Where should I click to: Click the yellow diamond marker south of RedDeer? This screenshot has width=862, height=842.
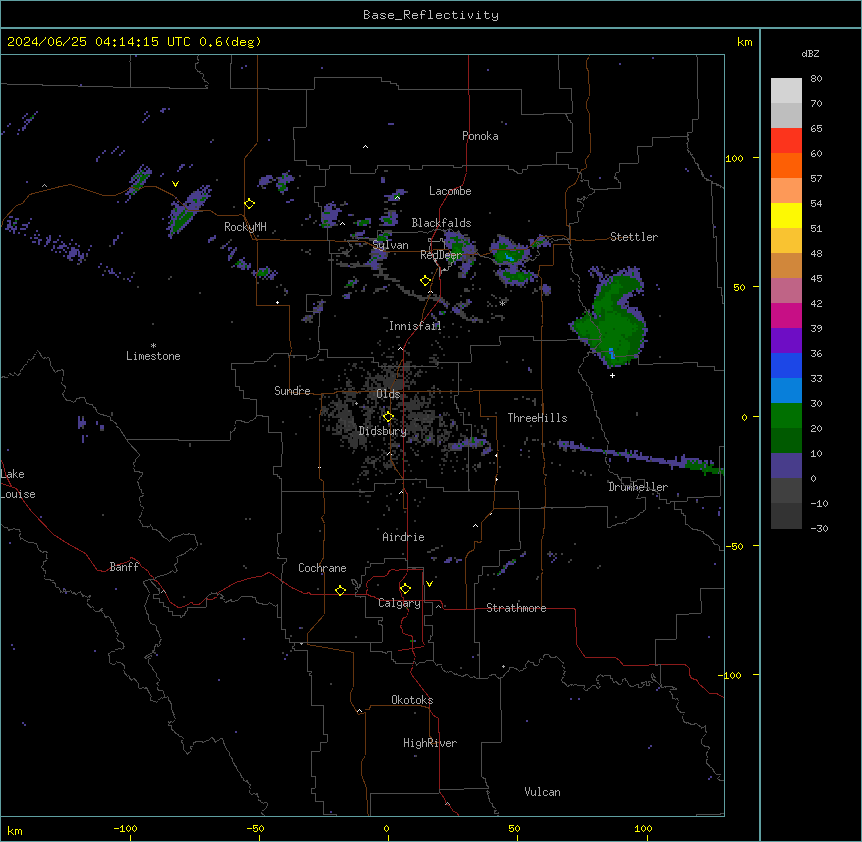pos(426,281)
